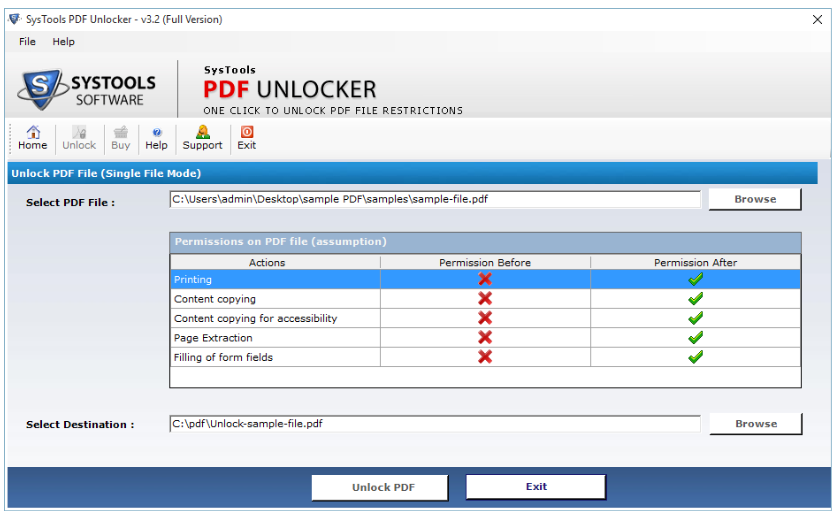Select the Filling of form fields row
Viewport: 837px width, 516px height.
point(275,357)
